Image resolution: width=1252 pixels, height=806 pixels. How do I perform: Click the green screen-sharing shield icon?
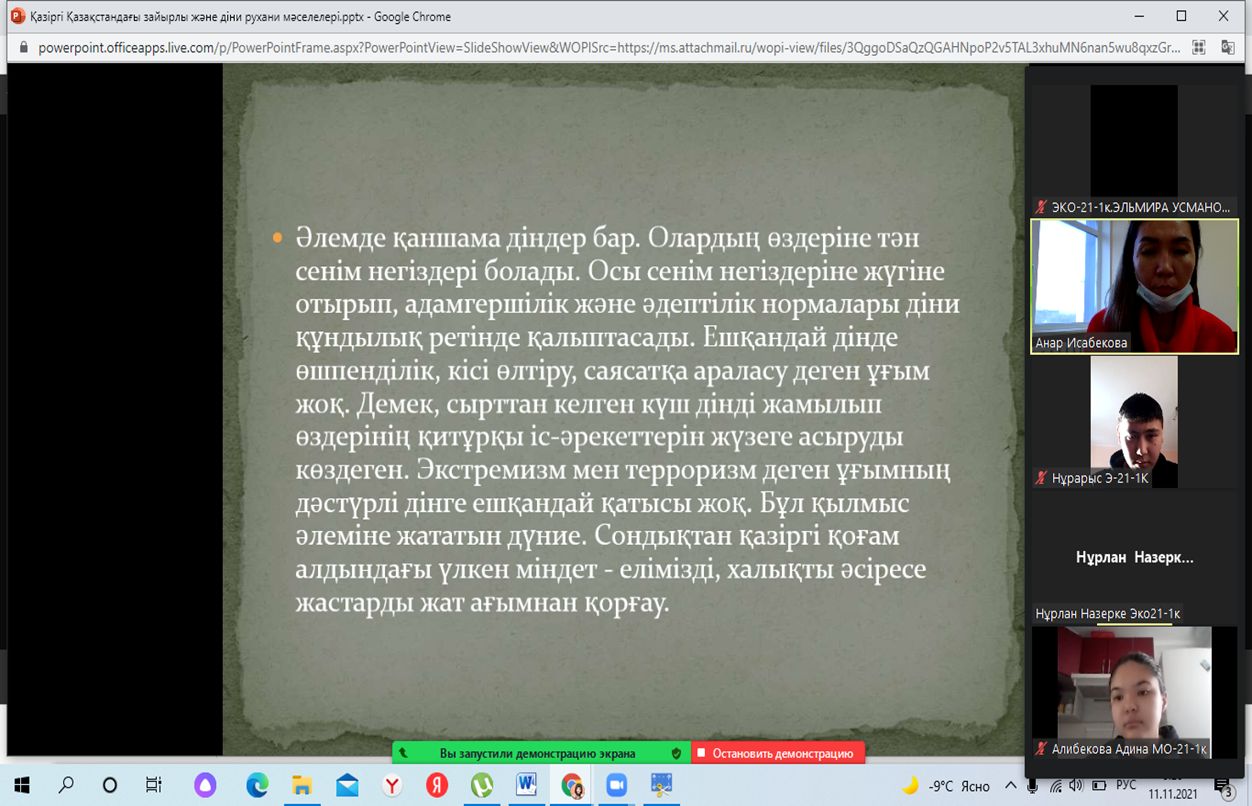tap(676, 753)
